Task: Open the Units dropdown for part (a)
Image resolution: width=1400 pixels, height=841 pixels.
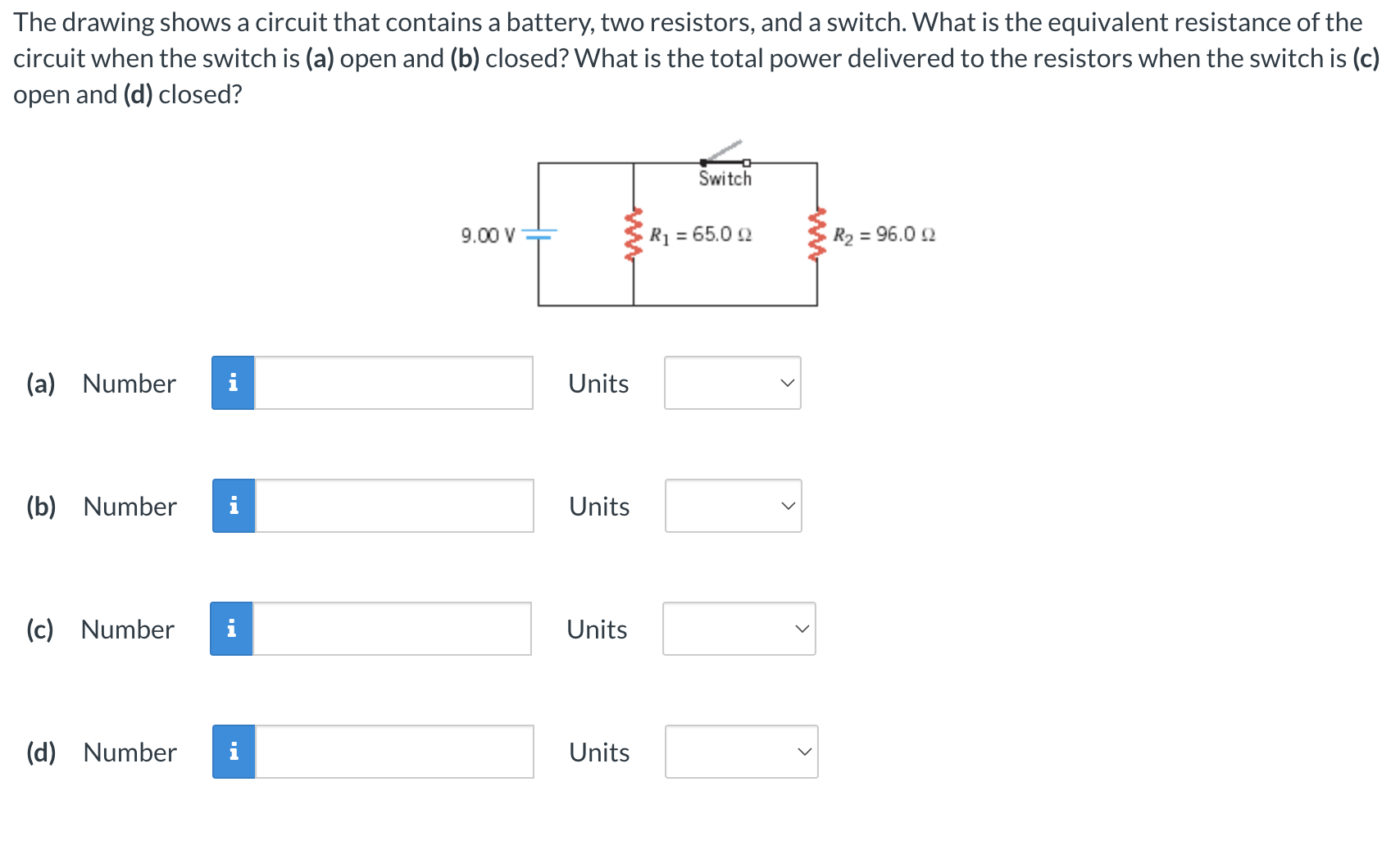Action: coord(733,383)
